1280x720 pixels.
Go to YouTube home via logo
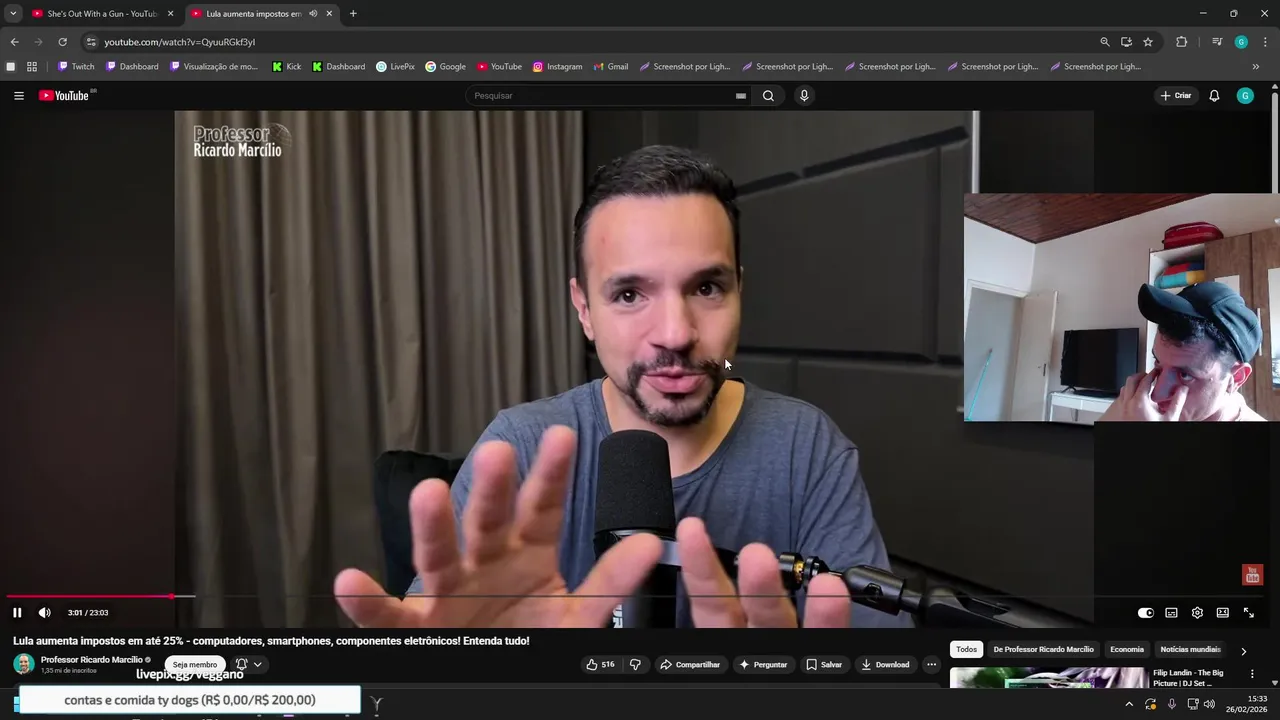[64, 96]
